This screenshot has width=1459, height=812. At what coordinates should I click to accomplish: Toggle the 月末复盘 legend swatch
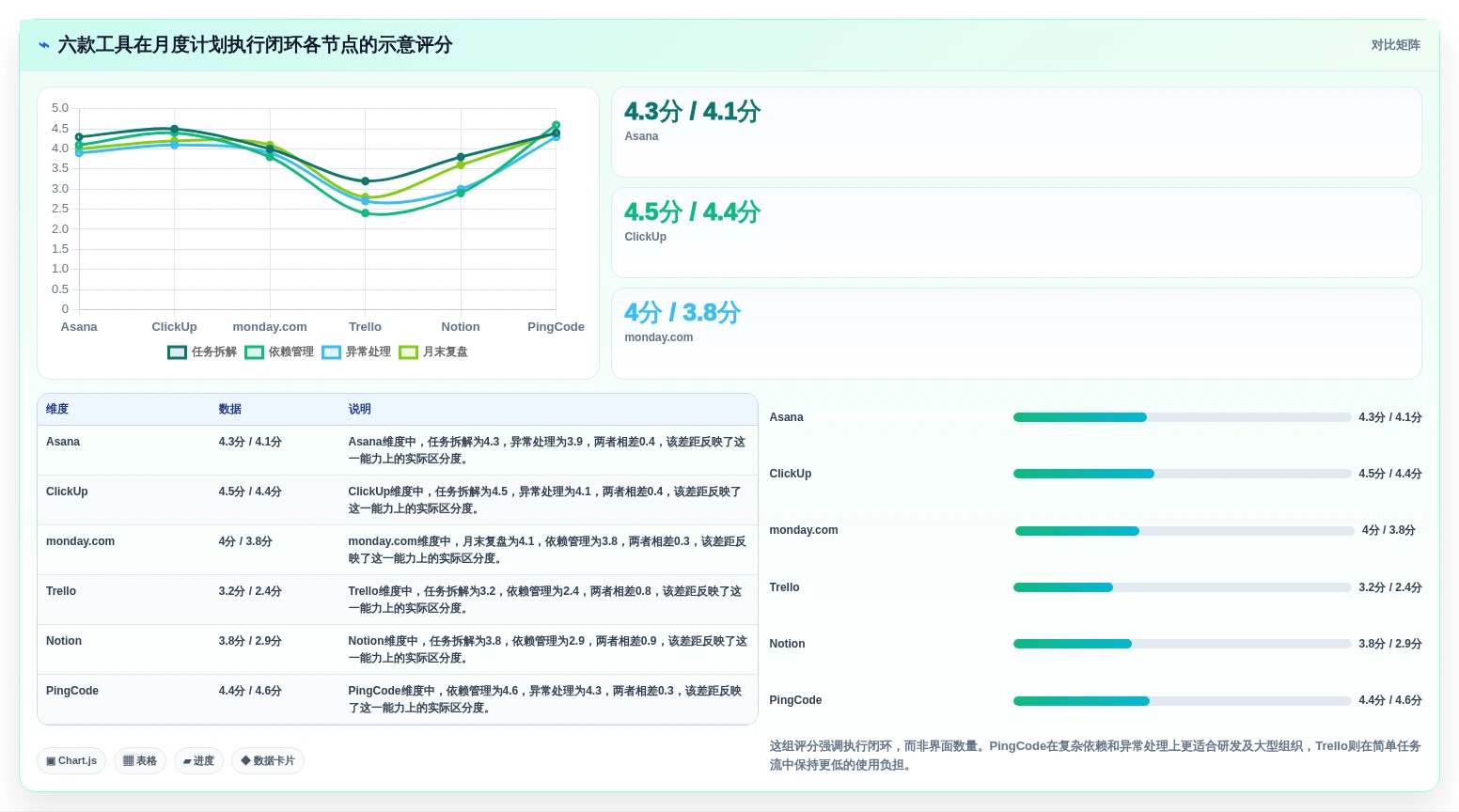(x=408, y=352)
